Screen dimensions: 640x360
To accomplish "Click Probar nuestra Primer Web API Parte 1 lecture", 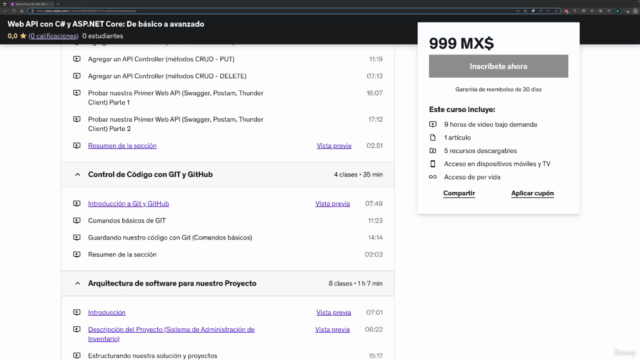I will [x=176, y=98].
